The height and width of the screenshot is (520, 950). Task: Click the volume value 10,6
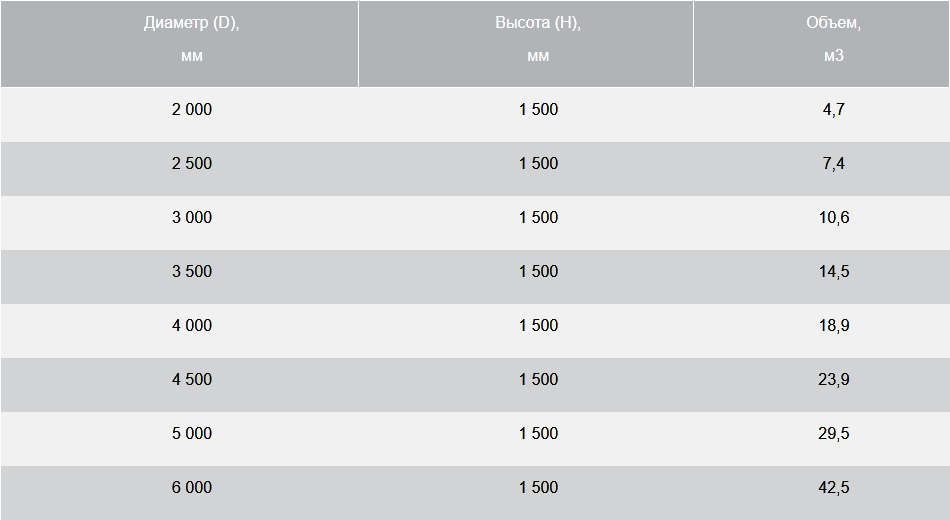pos(834,218)
